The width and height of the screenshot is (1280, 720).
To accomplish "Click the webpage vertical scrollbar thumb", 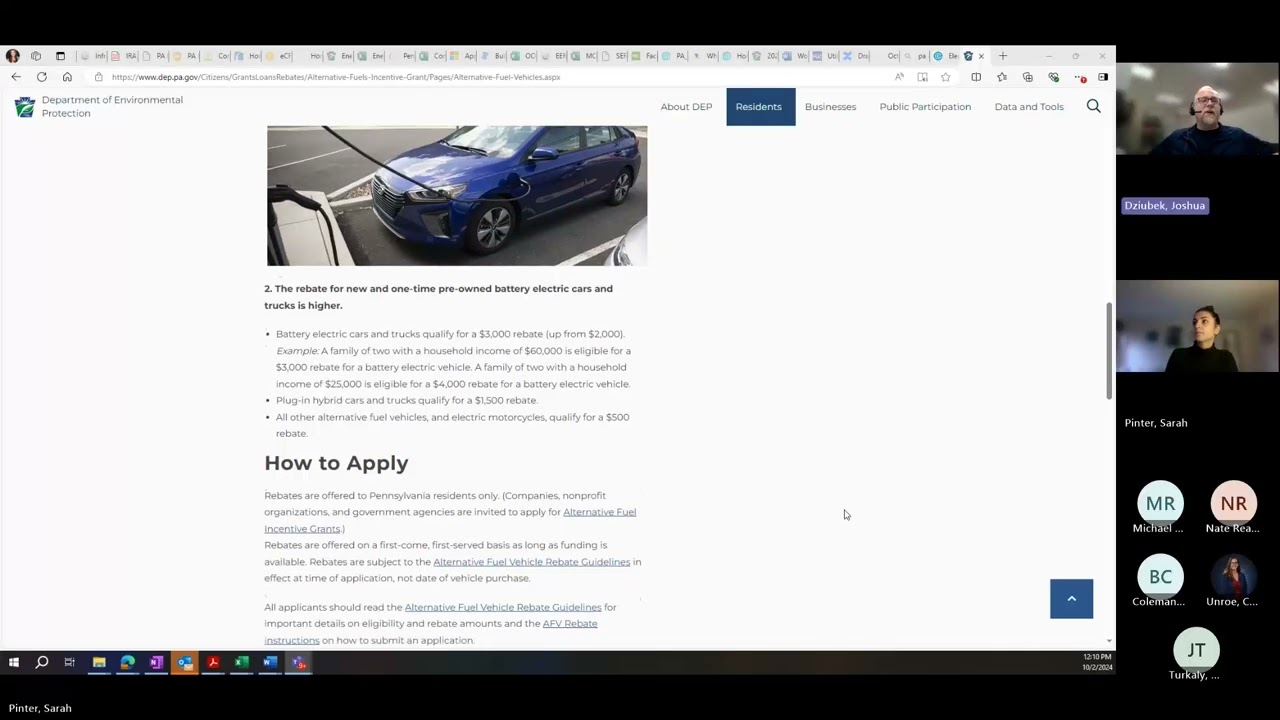I will pyautogui.click(x=1108, y=350).
